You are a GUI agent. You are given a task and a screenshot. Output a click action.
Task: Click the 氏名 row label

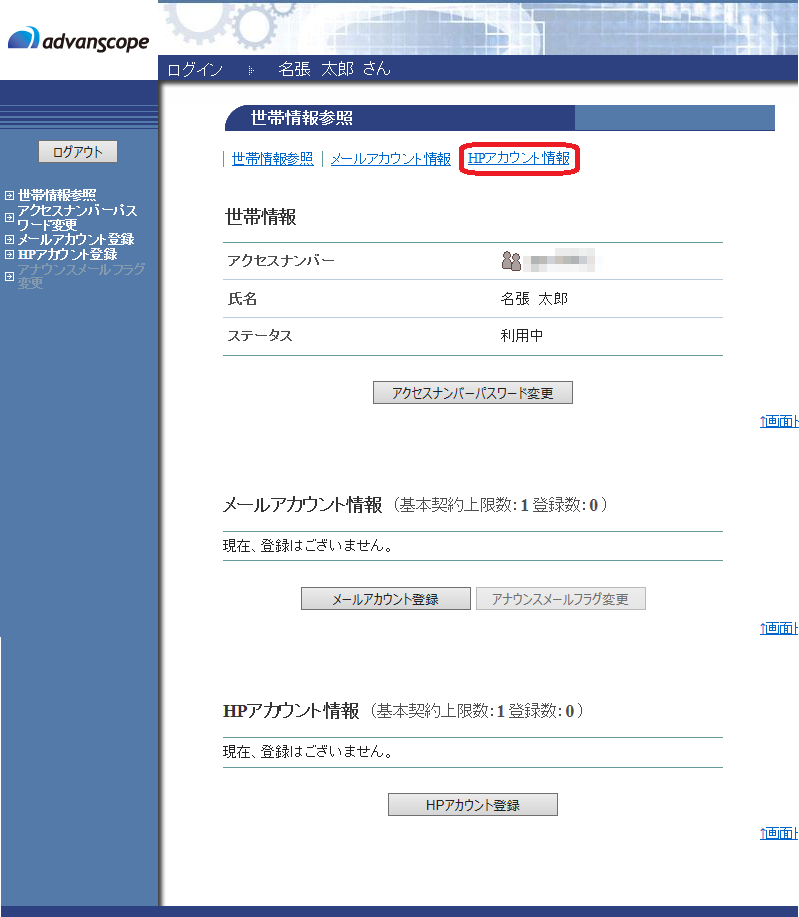click(x=242, y=299)
